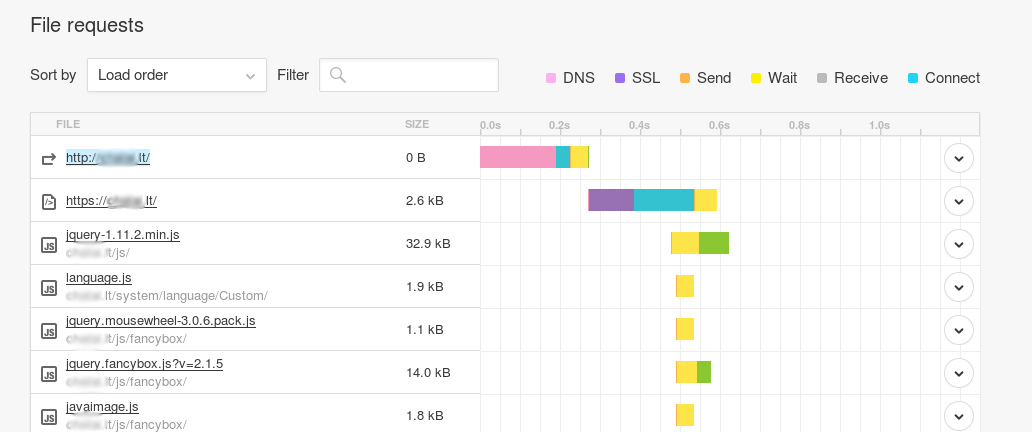Click the FILE column header
1032x432 pixels.
68,124
